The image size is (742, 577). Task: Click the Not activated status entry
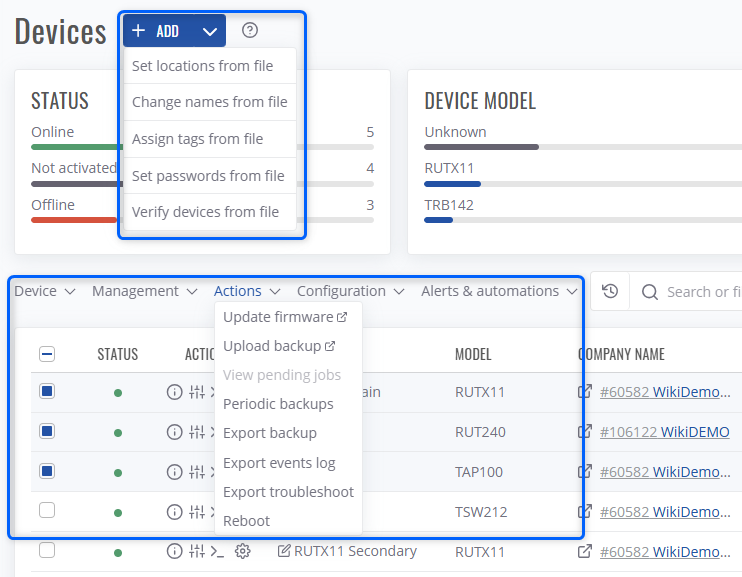pyautogui.click(x=74, y=168)
